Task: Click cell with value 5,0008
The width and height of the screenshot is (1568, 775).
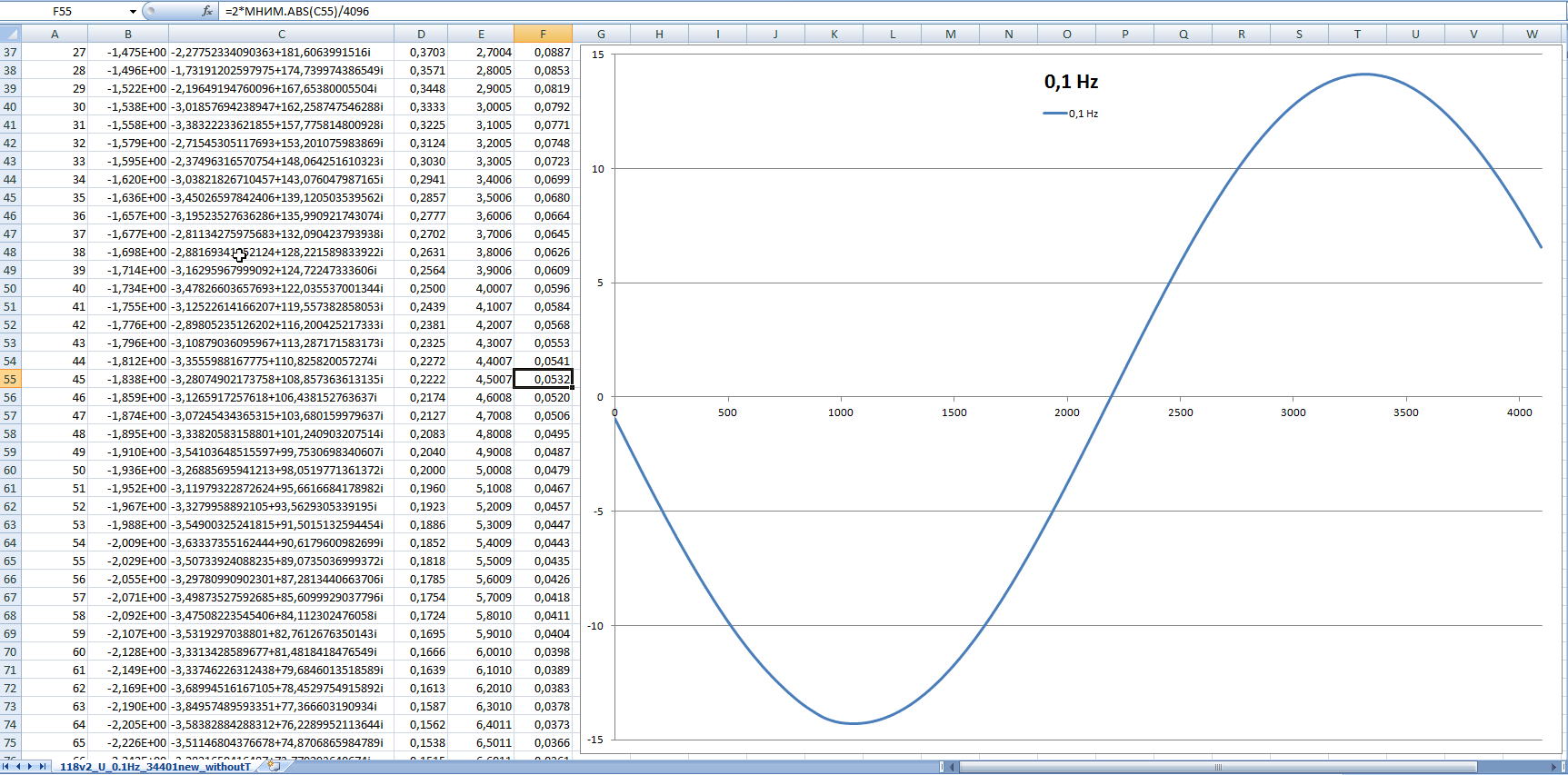Action: pyautogui.click(x=481, y=470)
